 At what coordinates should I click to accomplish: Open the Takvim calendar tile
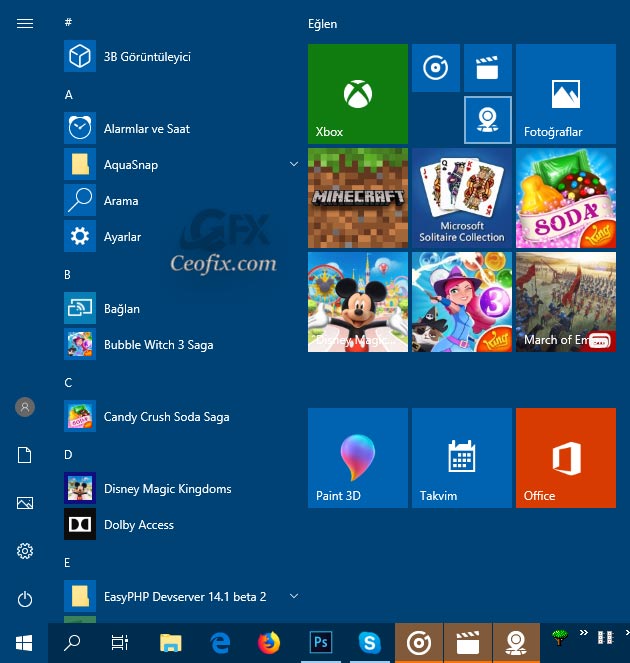click(462, 458)
